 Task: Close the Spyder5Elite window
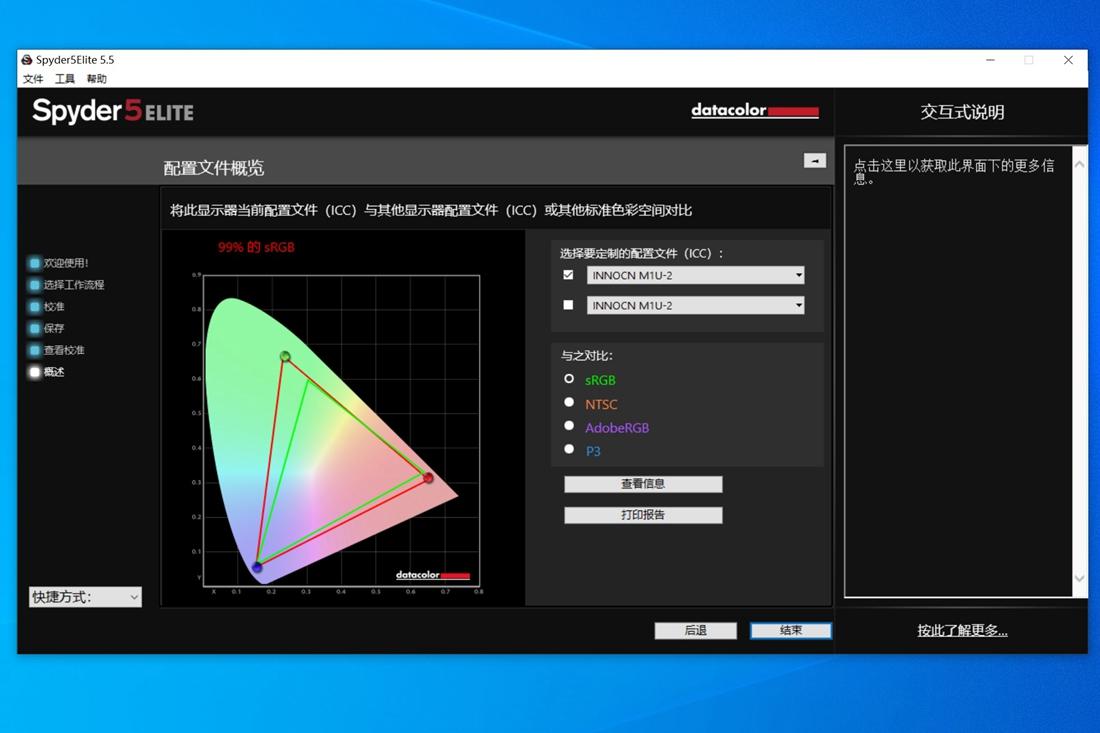pos(1068,60)
